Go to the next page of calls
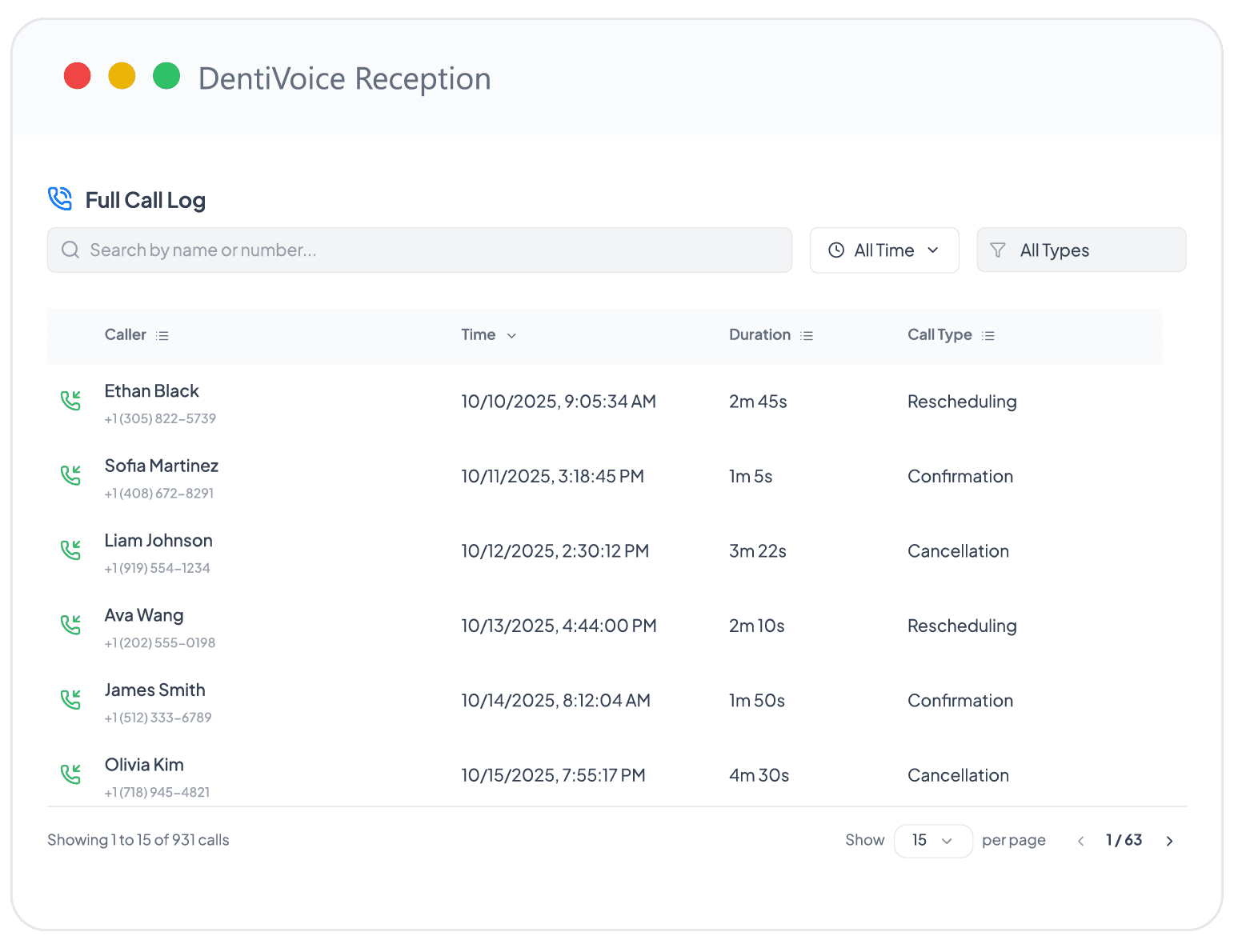 click(1169, 841)
